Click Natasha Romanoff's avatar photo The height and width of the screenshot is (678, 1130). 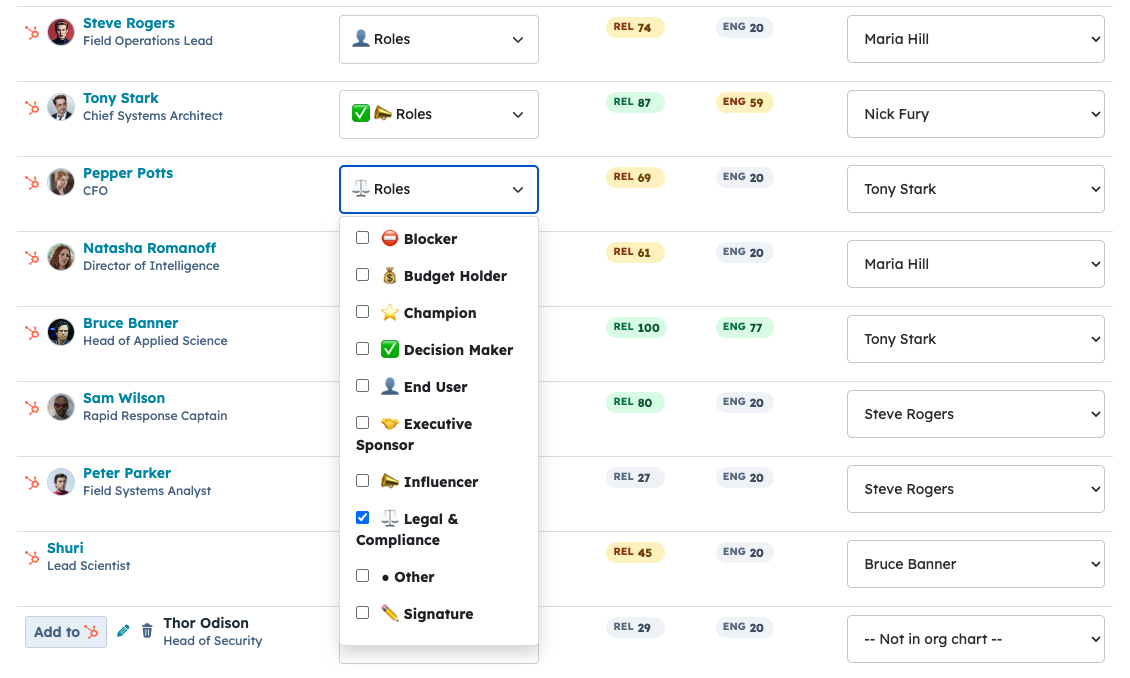point(61,257)
